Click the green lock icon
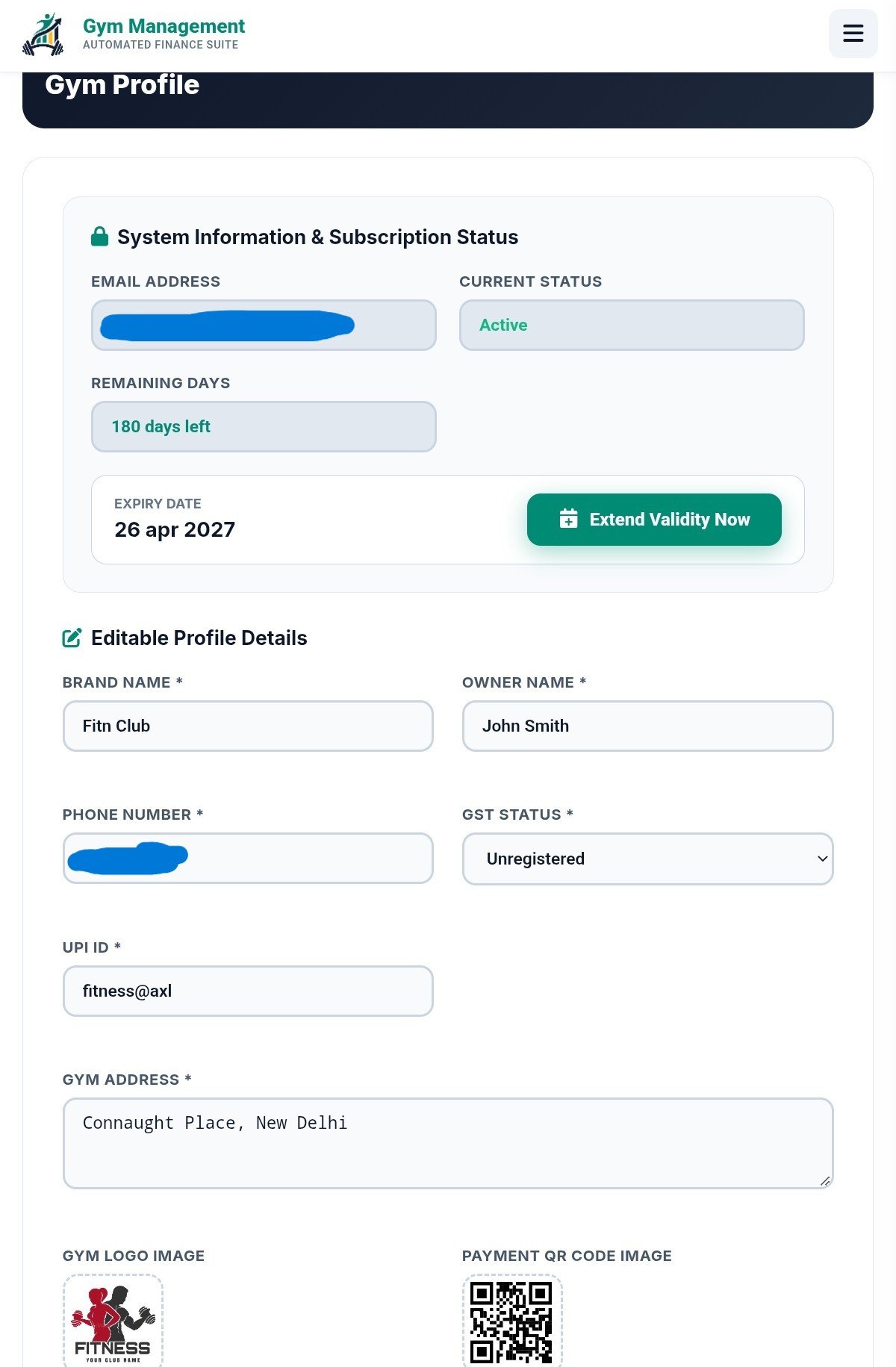 (x=99, y=237)
